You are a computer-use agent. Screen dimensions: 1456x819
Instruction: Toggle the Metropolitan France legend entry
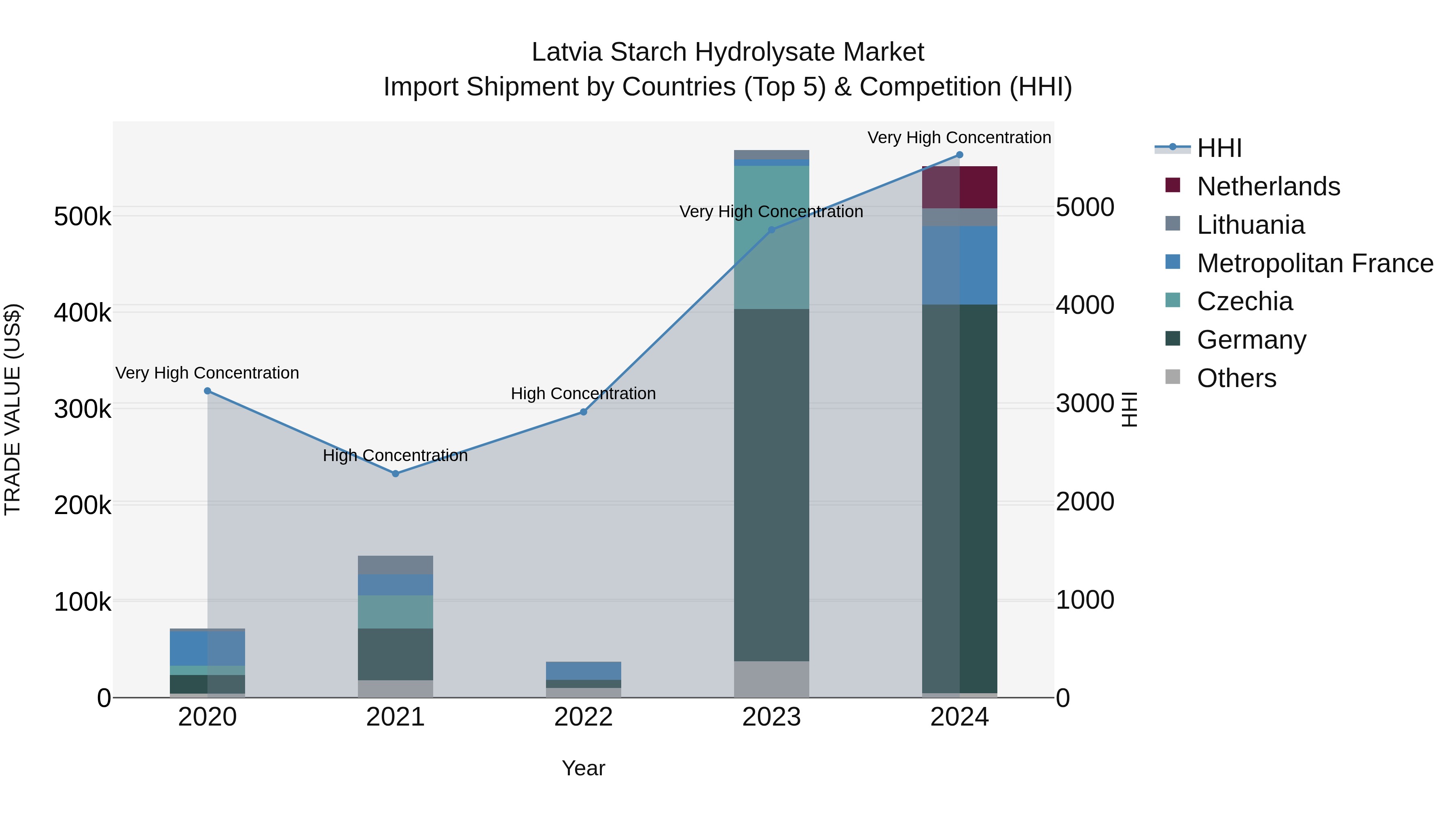tap(1299, 263)
